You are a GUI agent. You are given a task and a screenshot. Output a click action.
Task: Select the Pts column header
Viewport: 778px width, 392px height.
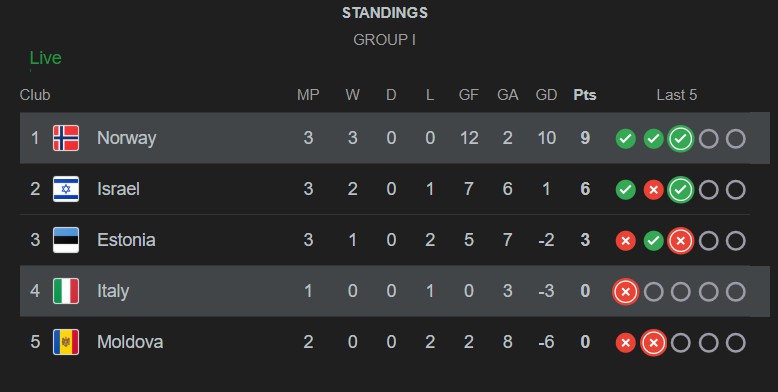point(585,95)
